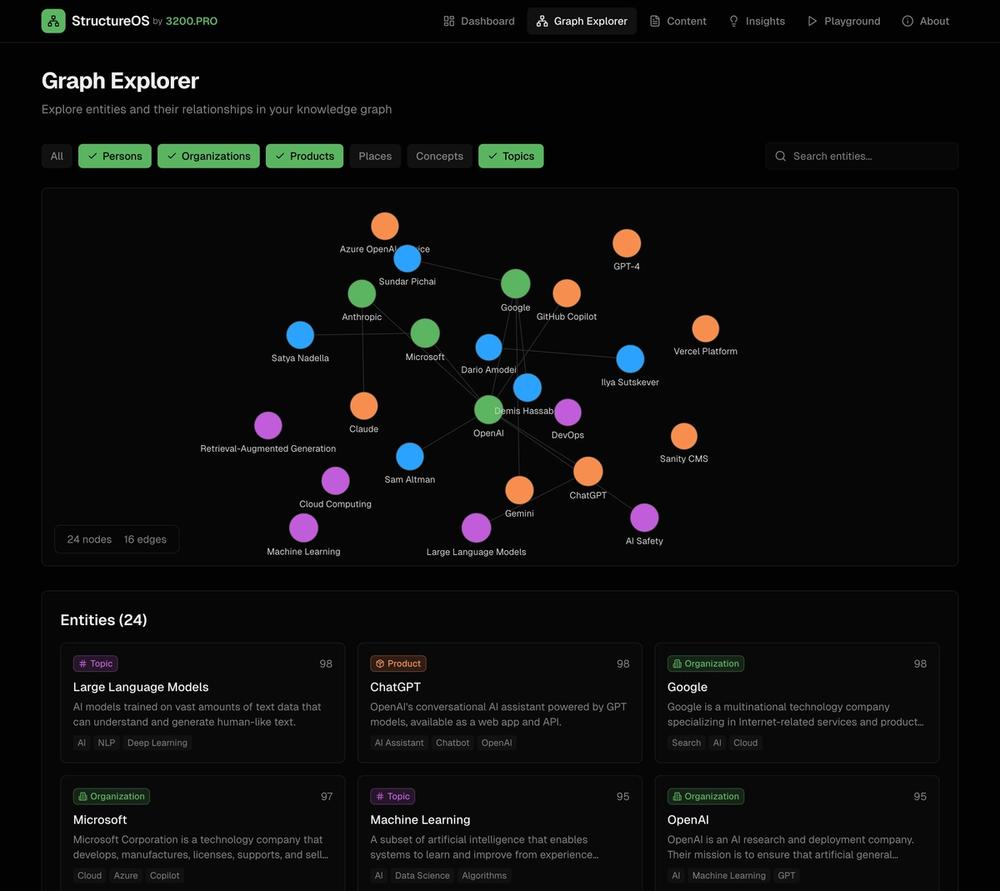Select the DevOps node

(x=568, y=413)
